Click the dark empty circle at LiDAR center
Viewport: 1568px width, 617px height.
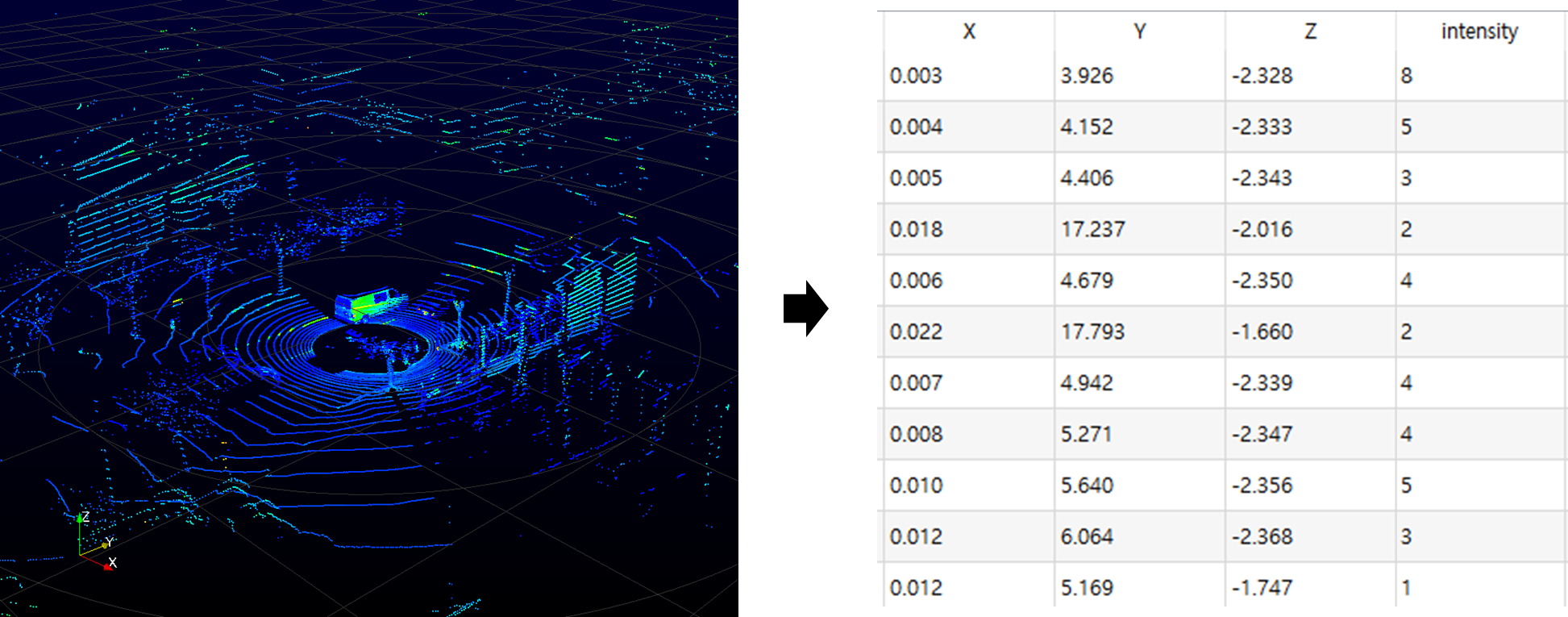coord(355,346)
